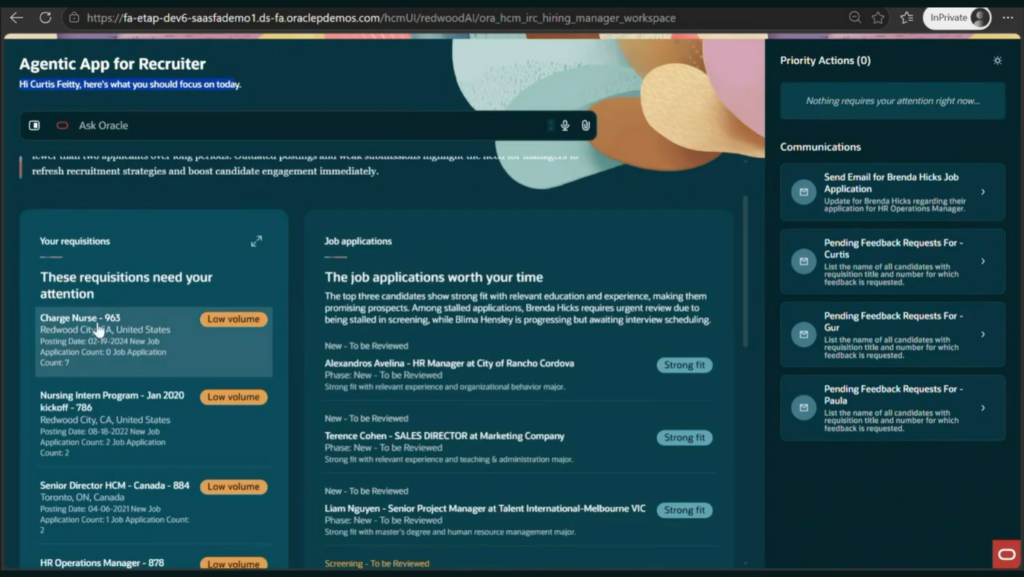This screenshot has height=577, width=1024.
Task: Click Strong fit badge for Alexandros Avelina
Action: click(684, 365)
